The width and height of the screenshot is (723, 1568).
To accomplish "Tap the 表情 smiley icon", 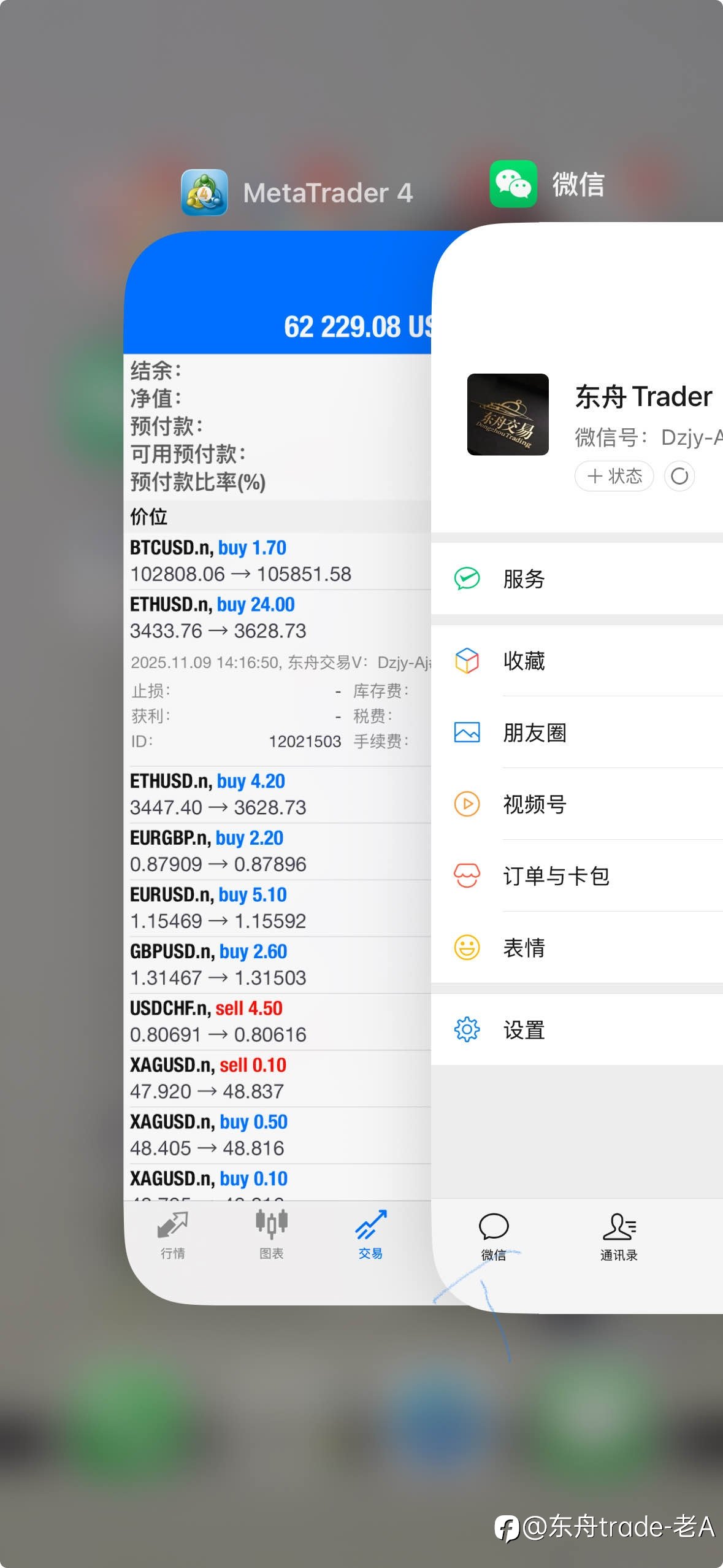I will click(x=467, y=948).
